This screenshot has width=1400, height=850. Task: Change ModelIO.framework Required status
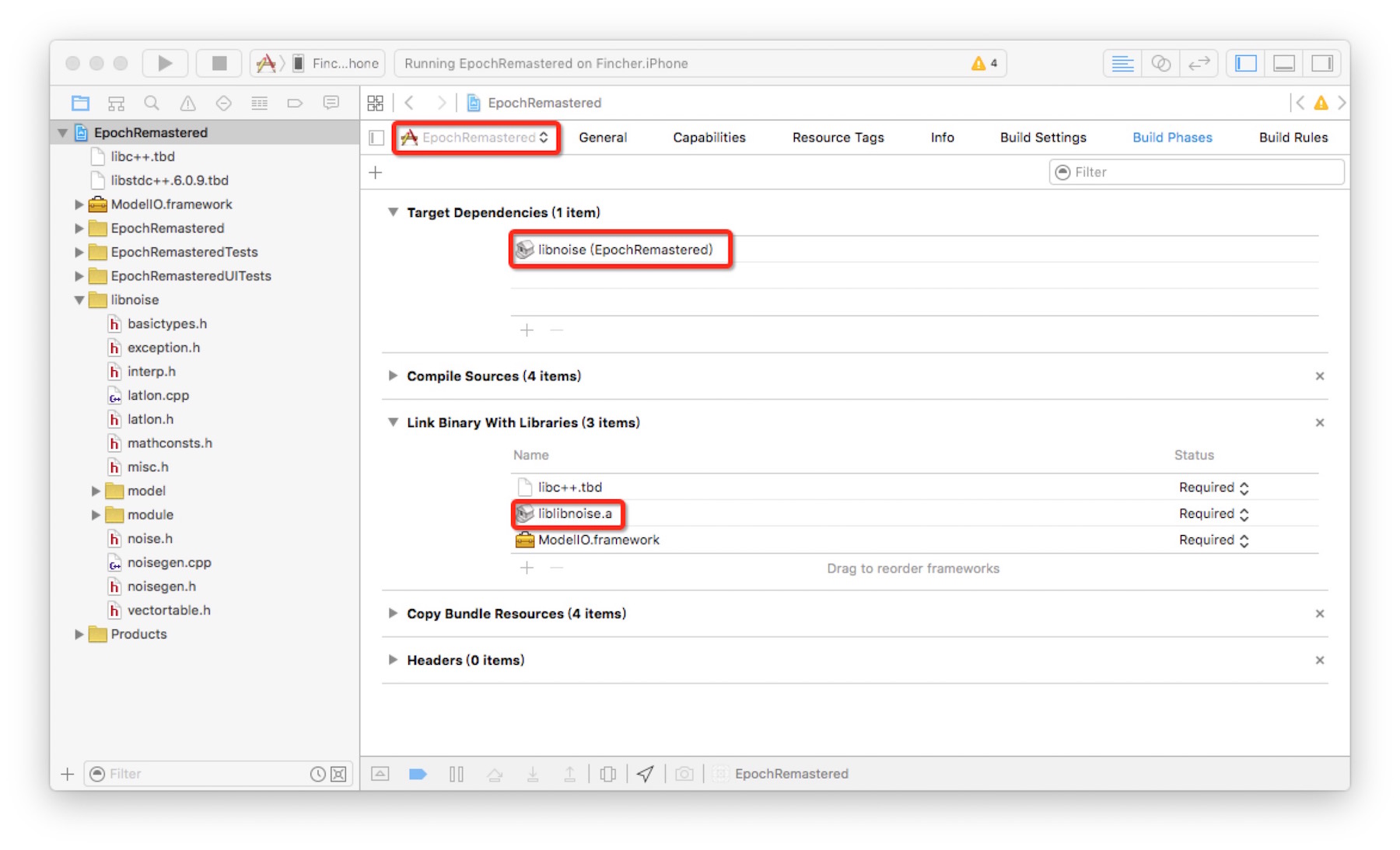[x=1214, y=540]
